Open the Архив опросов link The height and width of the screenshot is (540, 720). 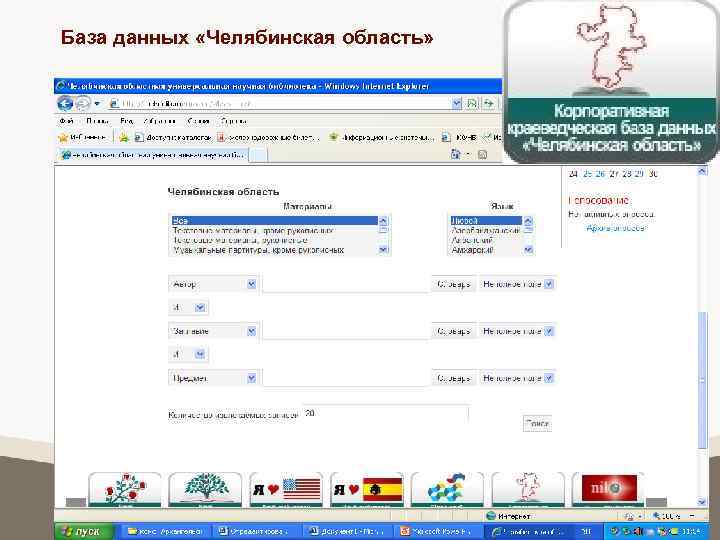pos(615,228)
